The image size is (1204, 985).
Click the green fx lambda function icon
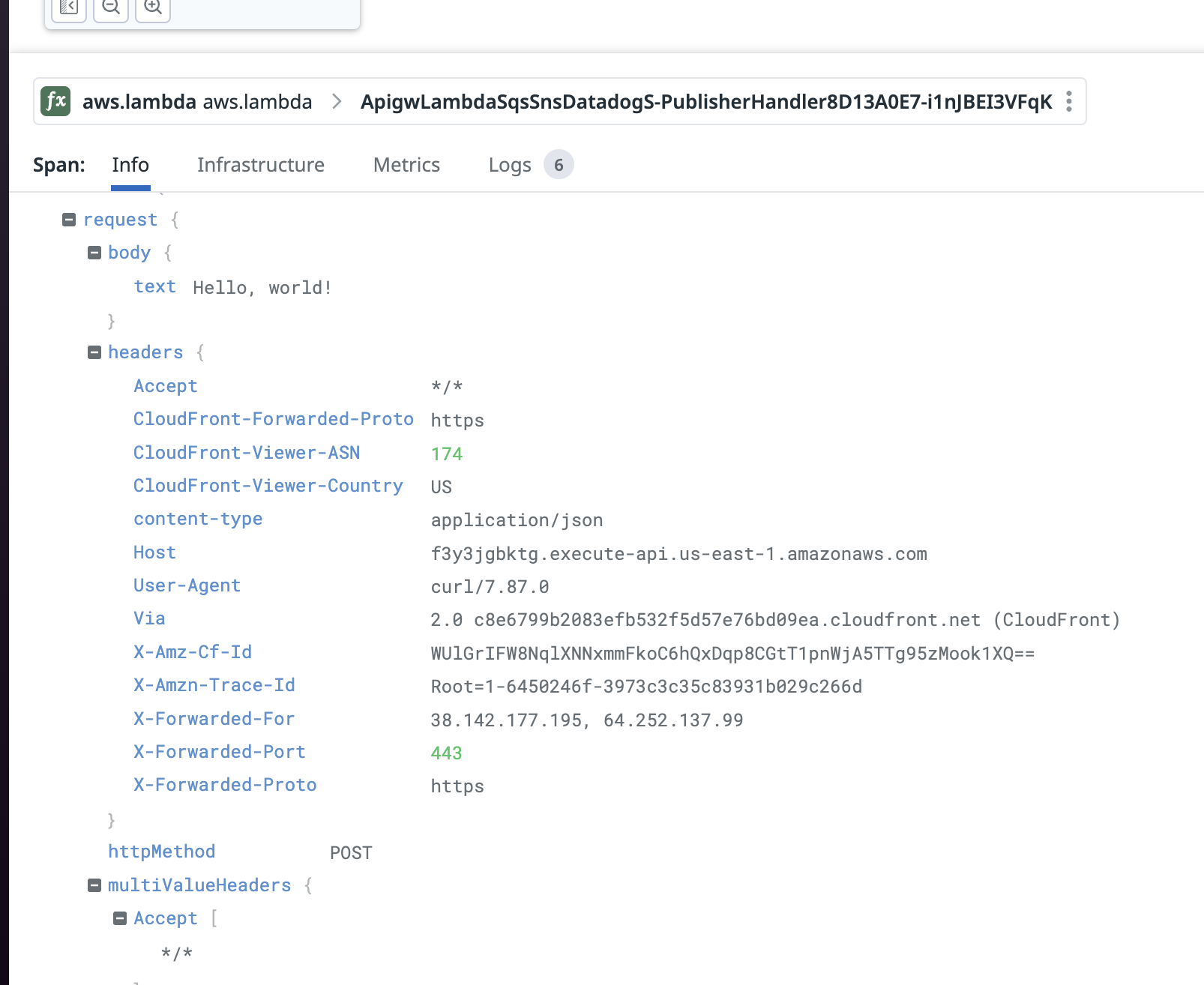pos(55,101)
